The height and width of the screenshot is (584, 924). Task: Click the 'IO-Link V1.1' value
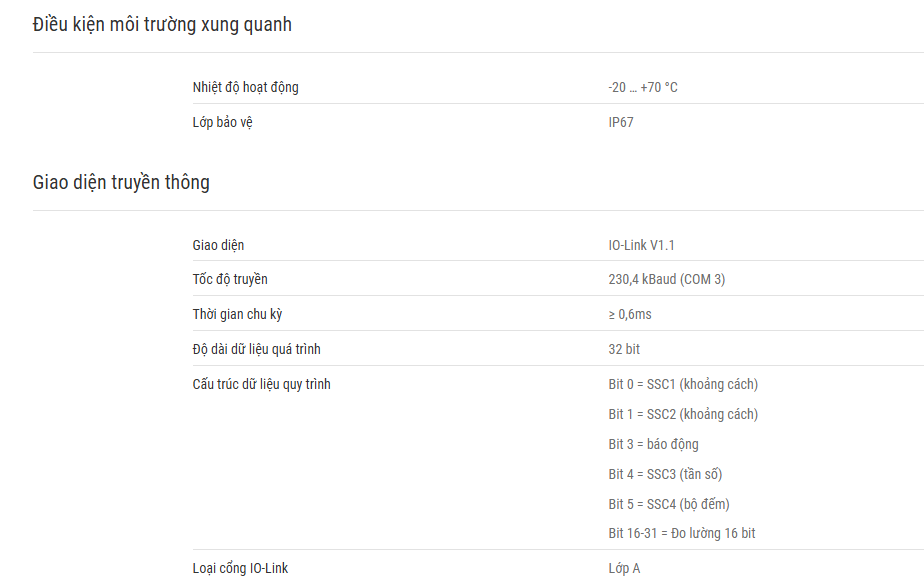(x=641, y=245)
